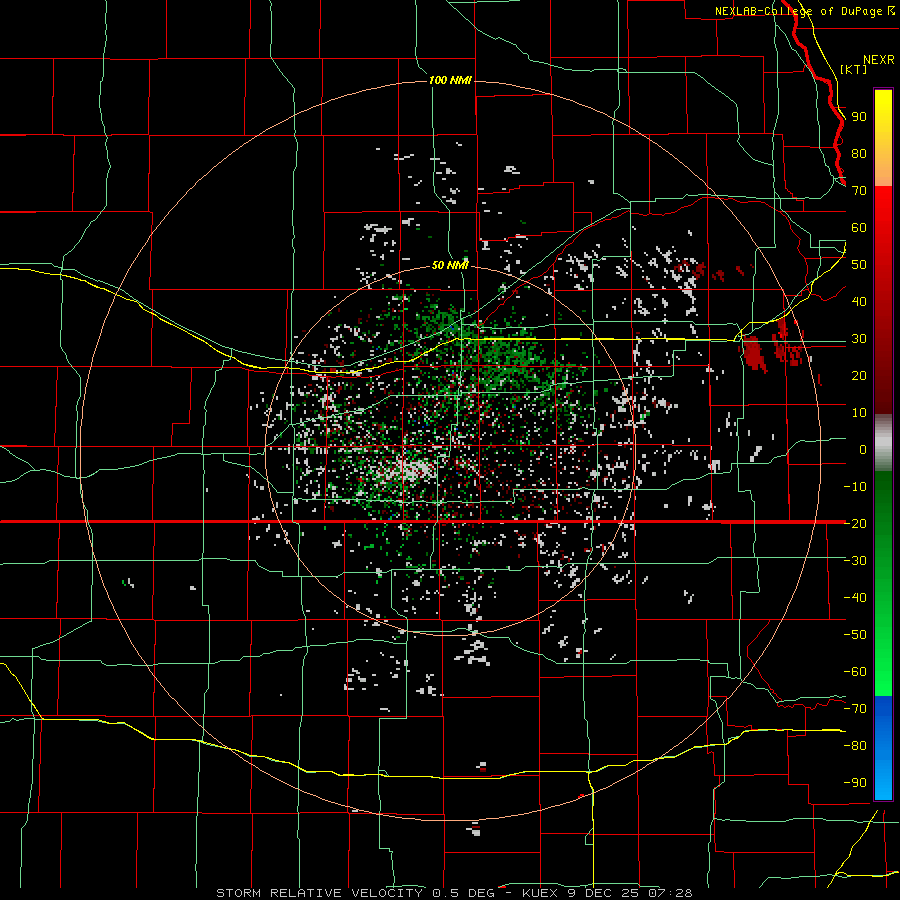The height and width of the screenshot is (900, 900).
Task: Click the 10 value on velocity scale
Action: pos(859,413)
